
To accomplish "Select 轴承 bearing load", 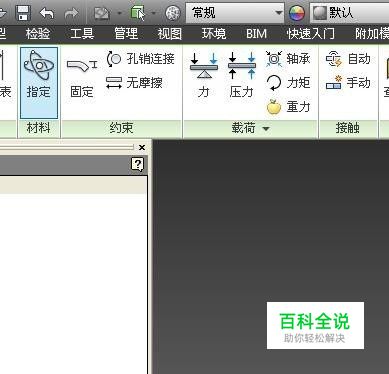I will (288, 59).
